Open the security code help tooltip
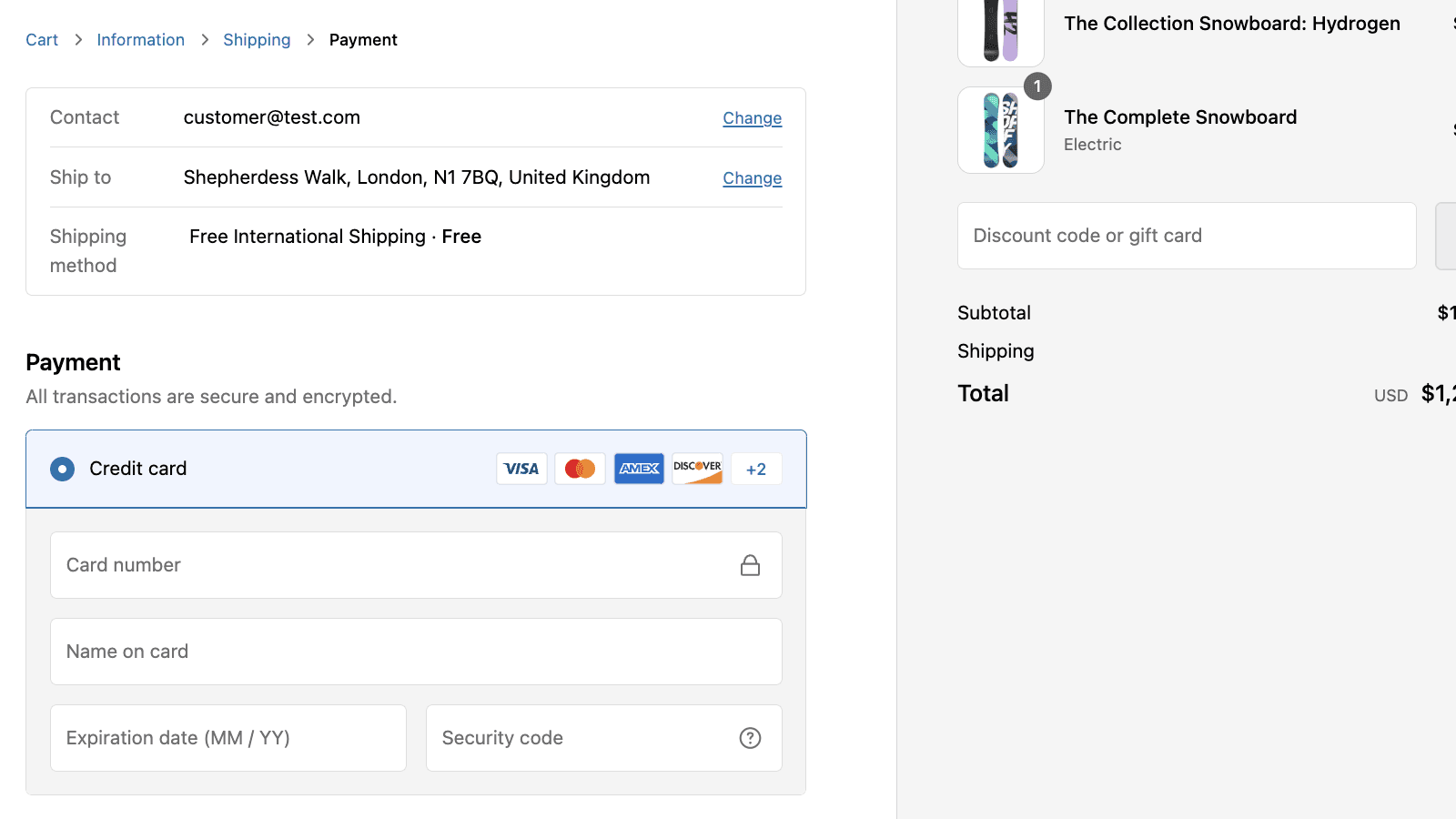Screen dimensions: 1456x819 point(751,738)
